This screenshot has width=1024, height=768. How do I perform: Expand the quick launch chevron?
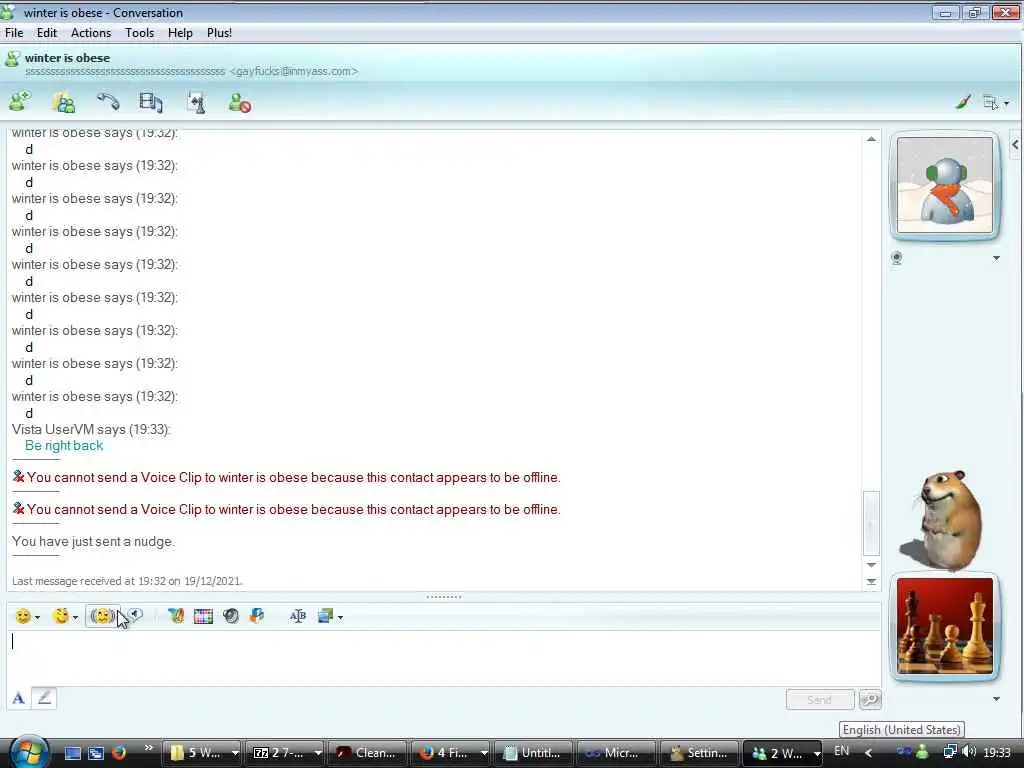click(x=148, y=748)
